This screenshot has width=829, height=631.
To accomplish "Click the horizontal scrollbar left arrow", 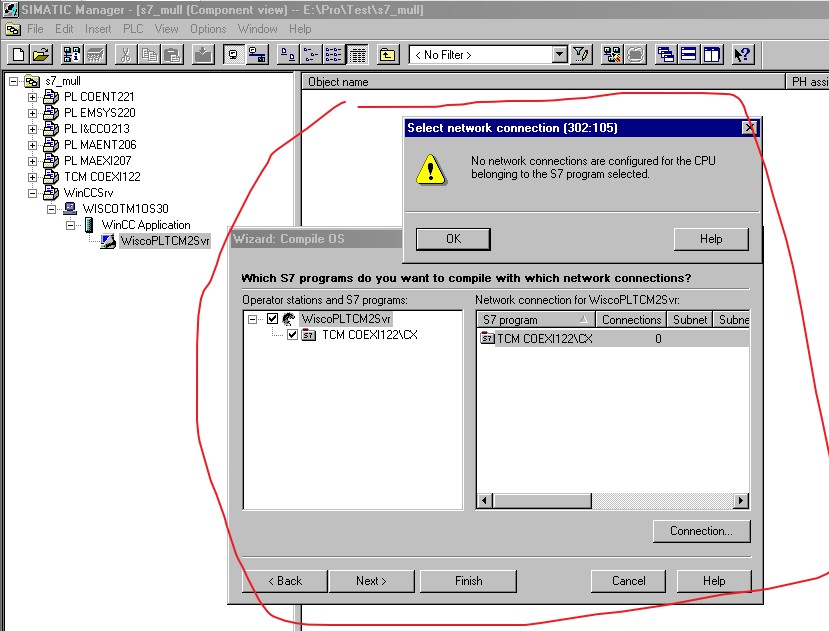I will [x=485, y=500].
